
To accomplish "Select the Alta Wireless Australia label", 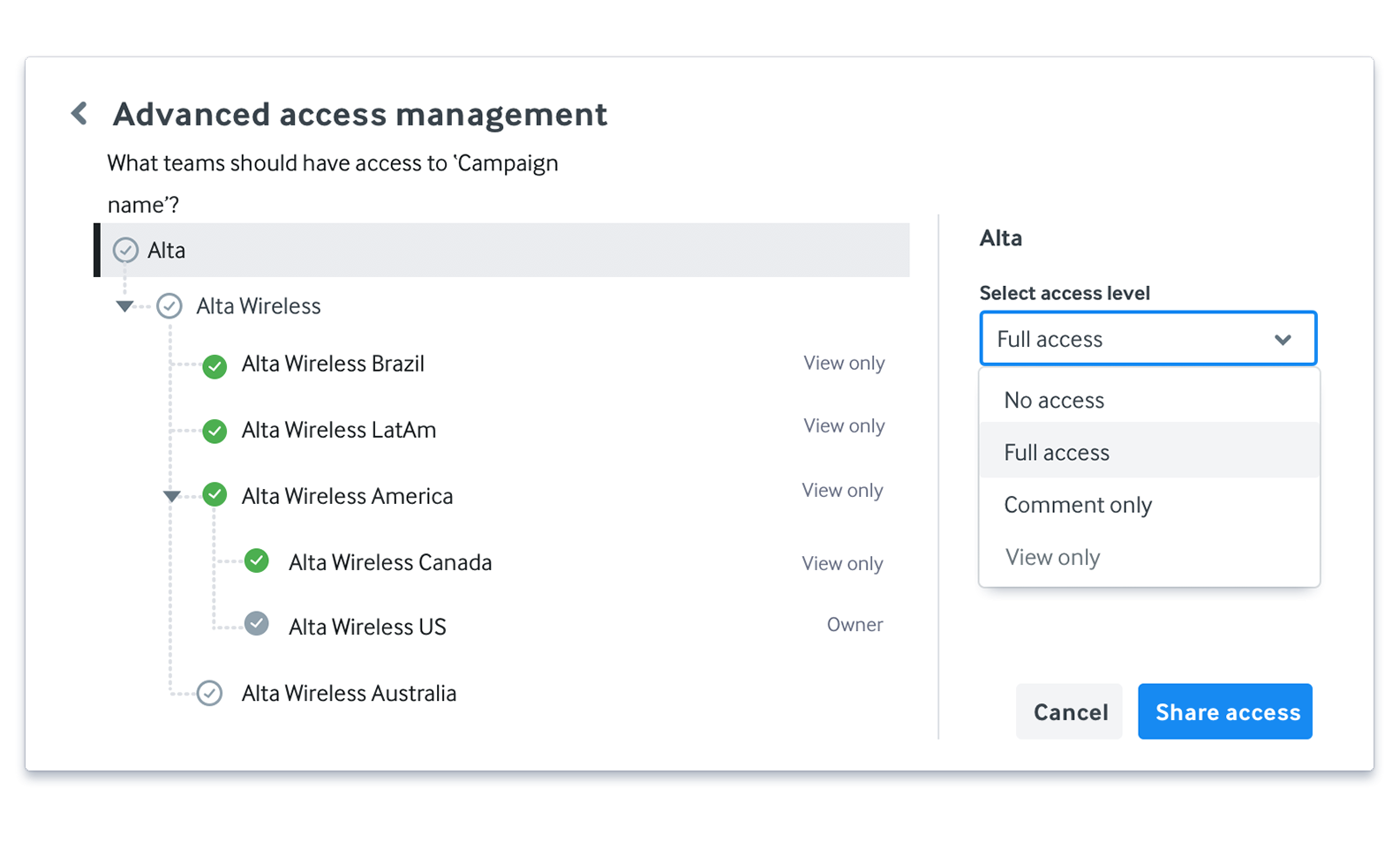I will (x=349, y=693).
